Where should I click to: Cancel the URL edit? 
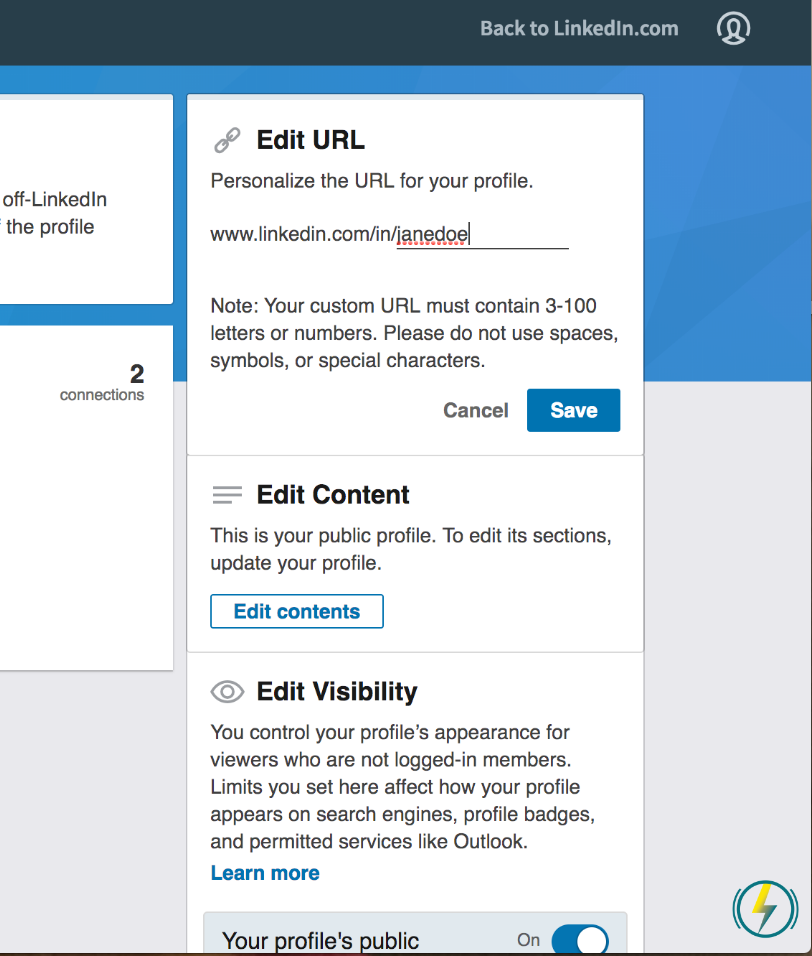(x=475, y=410)
